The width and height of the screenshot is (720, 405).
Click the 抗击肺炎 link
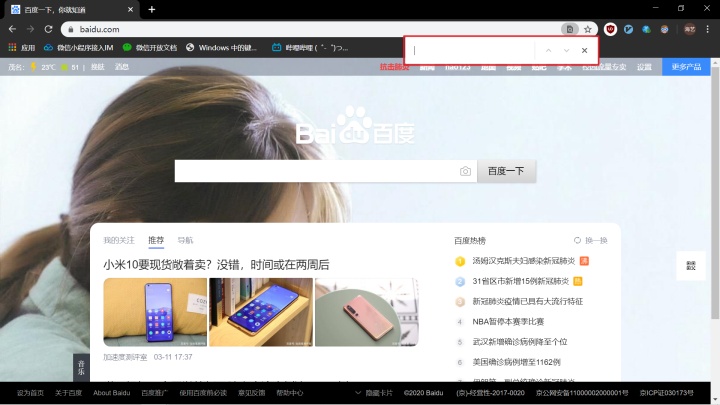pos(392,67)
